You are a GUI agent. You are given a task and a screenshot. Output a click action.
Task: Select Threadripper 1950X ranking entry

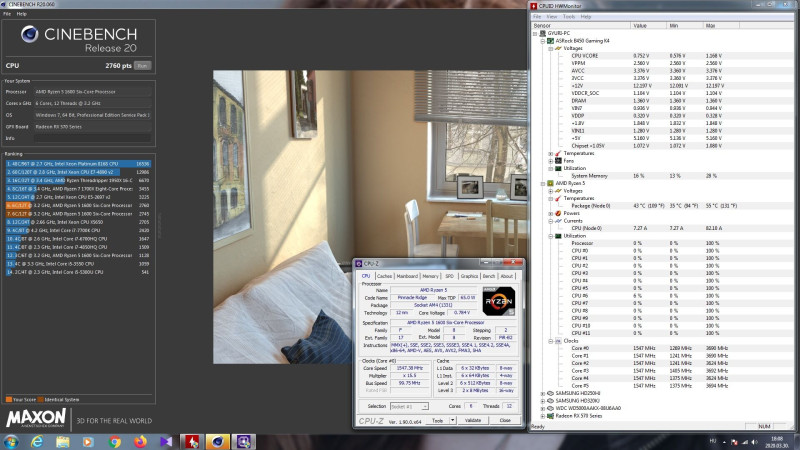click(x=78, y=181)
